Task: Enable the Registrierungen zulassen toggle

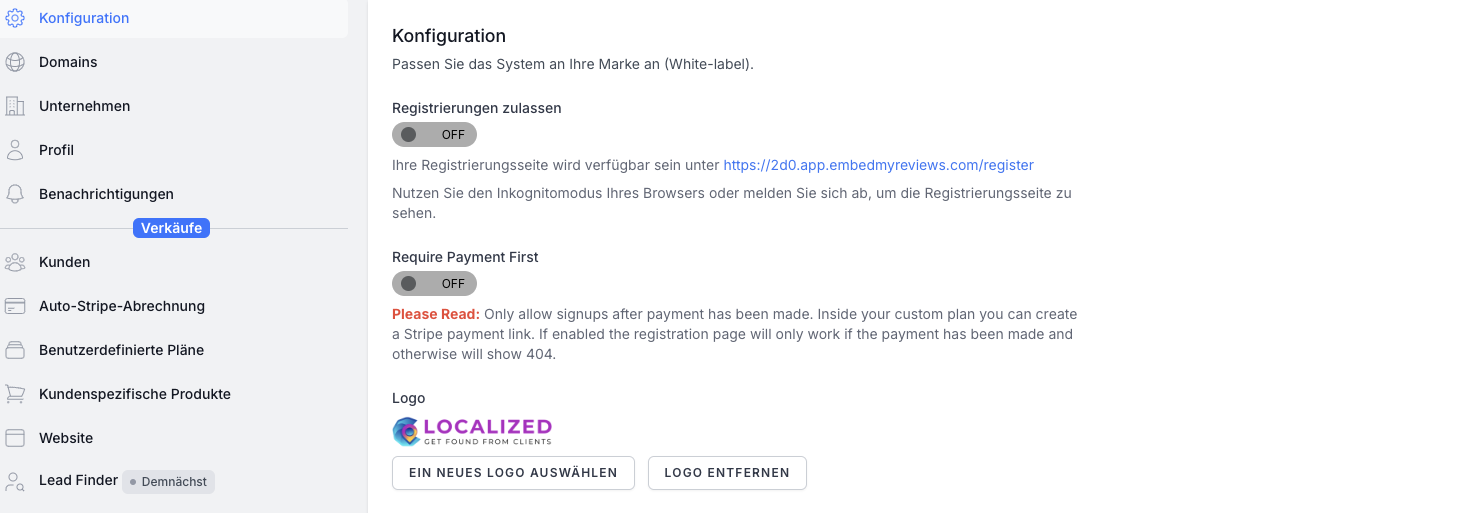Action: click(434, 135)
